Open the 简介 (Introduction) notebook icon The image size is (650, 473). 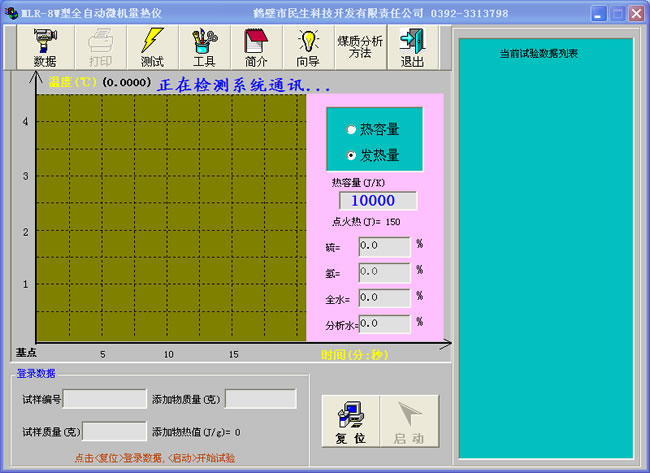256,47
